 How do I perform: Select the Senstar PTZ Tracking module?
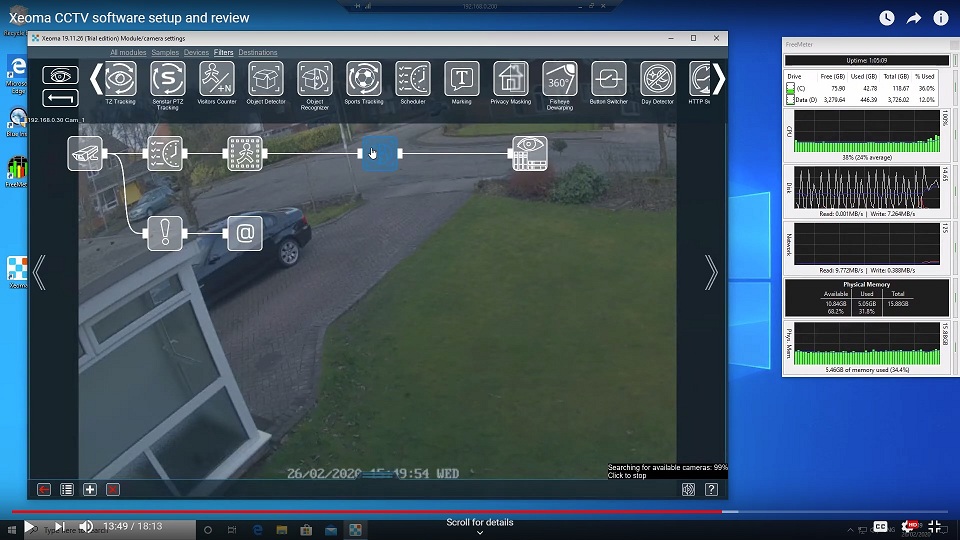[x=168, y=85]
